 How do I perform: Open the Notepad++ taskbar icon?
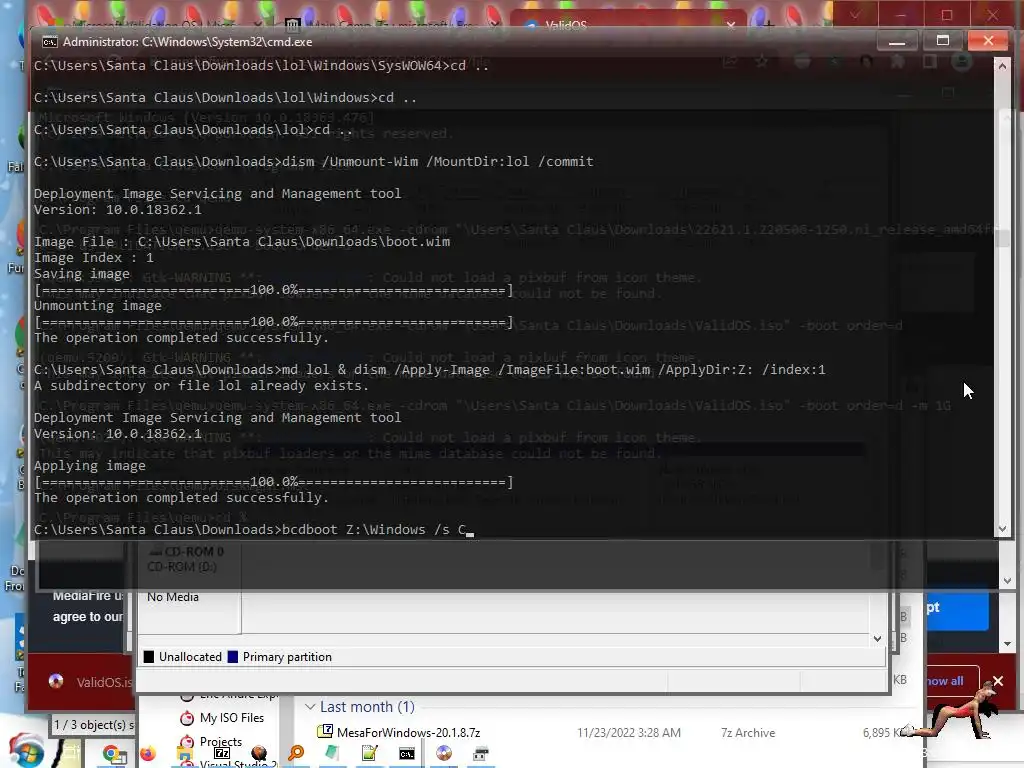point(370,754)
